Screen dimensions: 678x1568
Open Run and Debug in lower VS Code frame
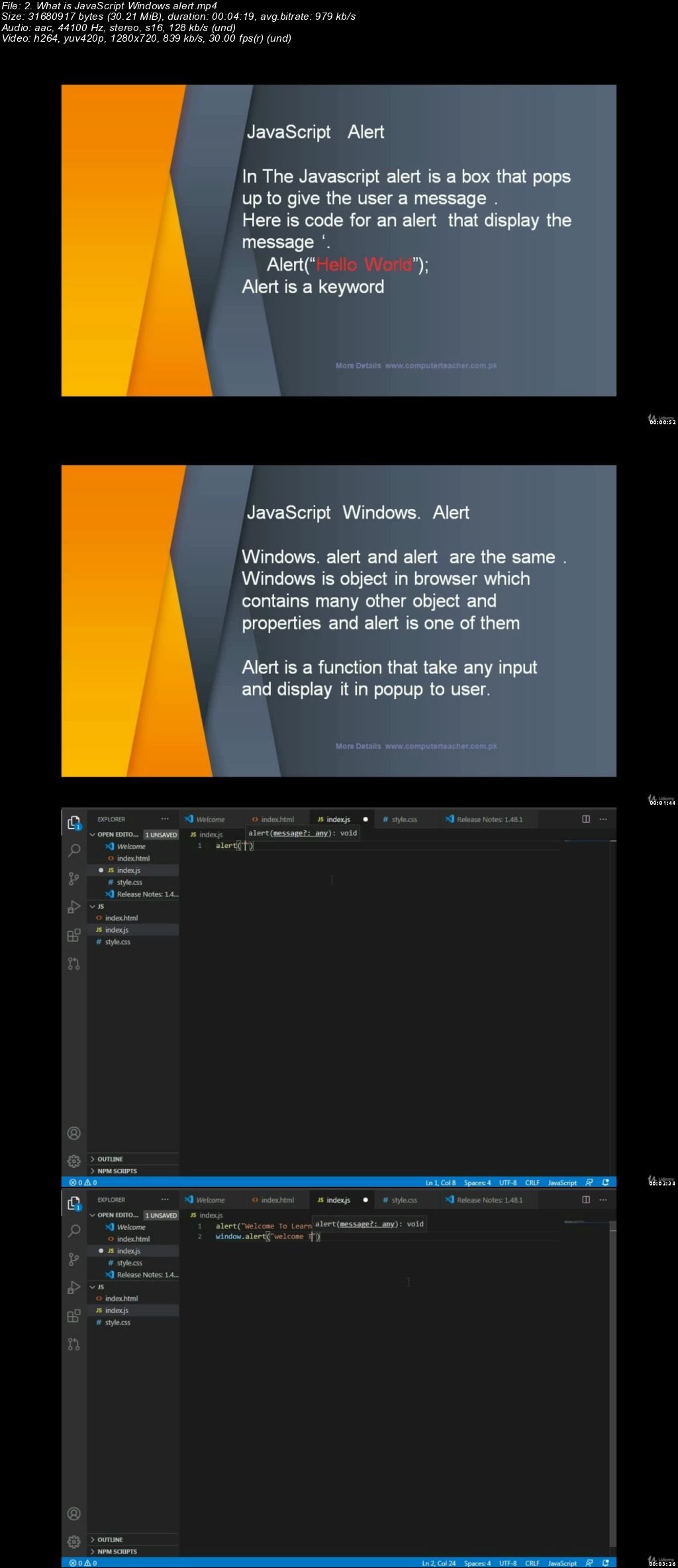point(74,1287)
